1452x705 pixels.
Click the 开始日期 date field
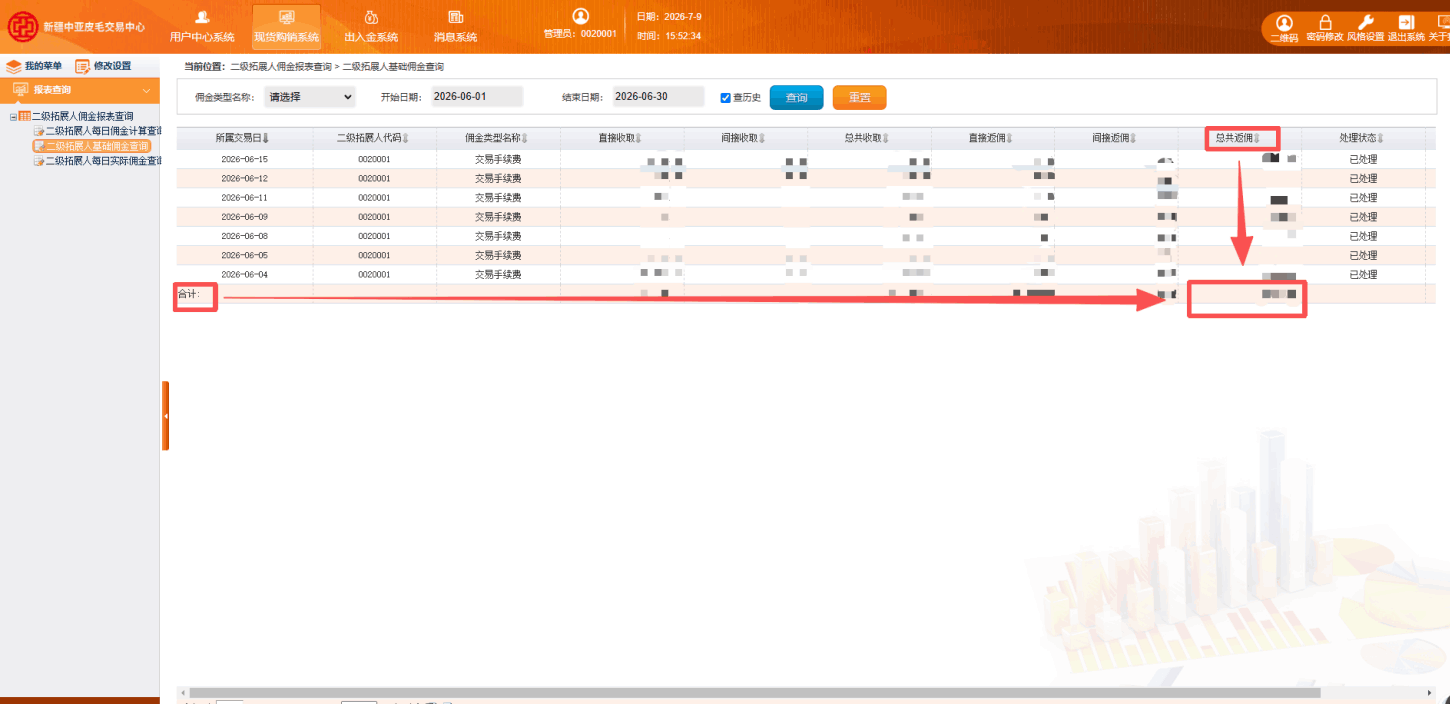pyautogui.click(x=476, y=96)
